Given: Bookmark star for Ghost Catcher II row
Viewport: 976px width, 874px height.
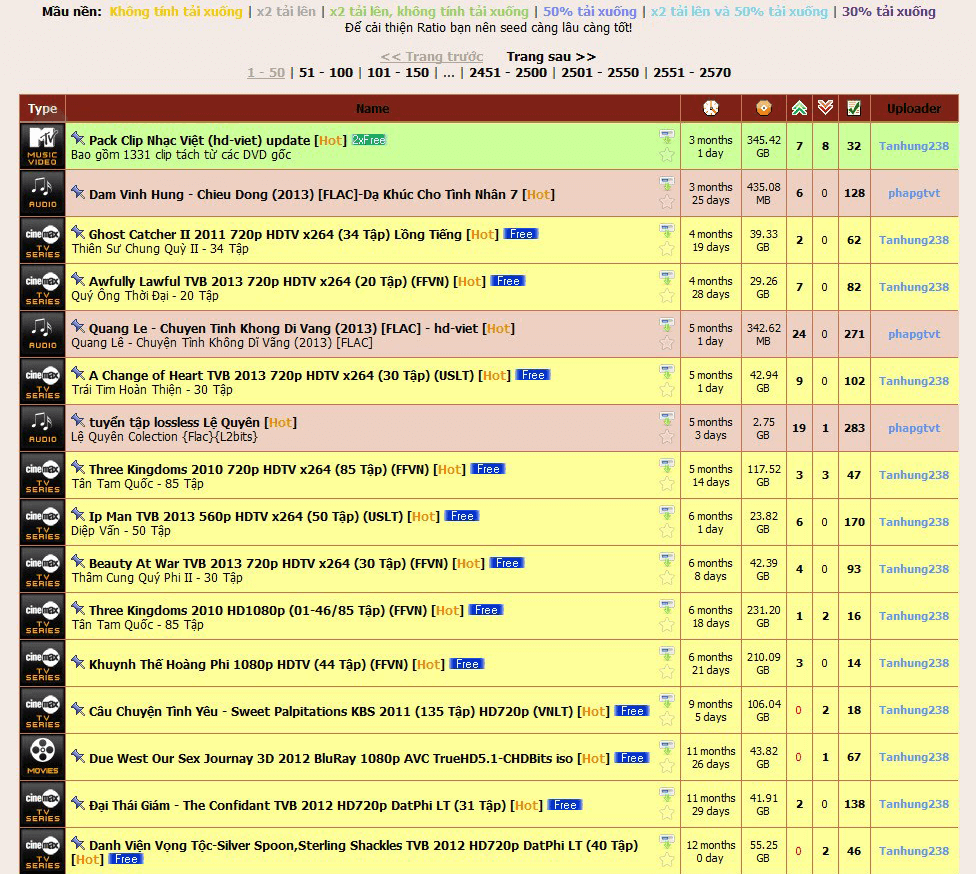Looking at the screenshot, I should [x=667, y=248].
